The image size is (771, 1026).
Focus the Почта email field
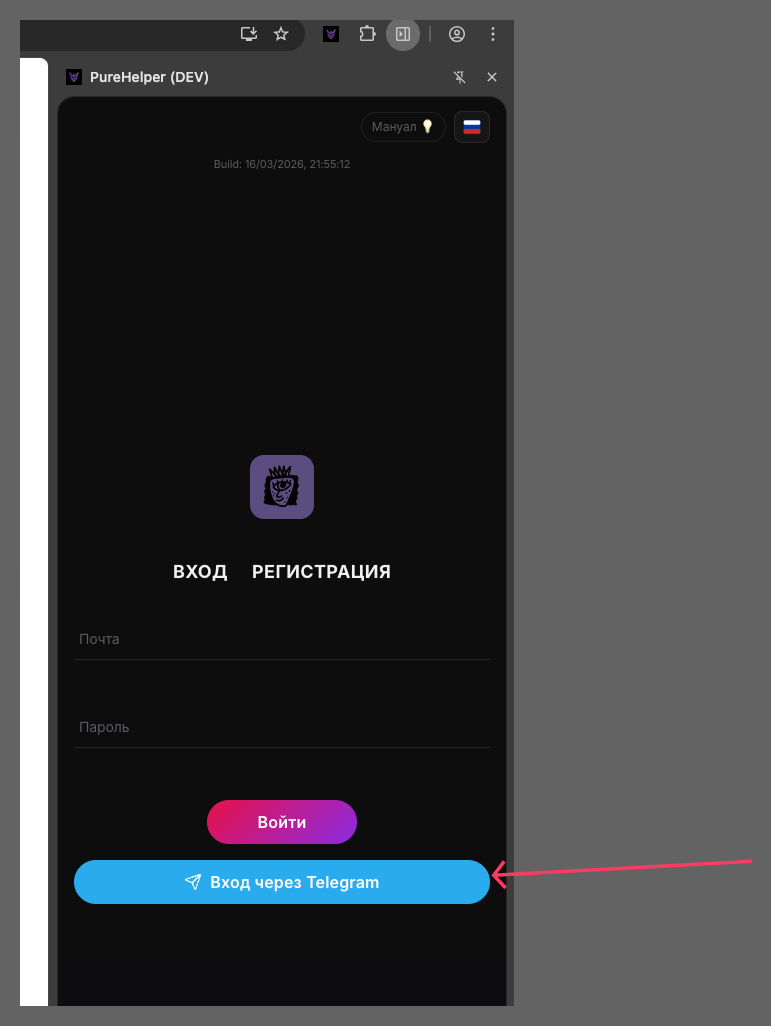(x=282, y=639)
